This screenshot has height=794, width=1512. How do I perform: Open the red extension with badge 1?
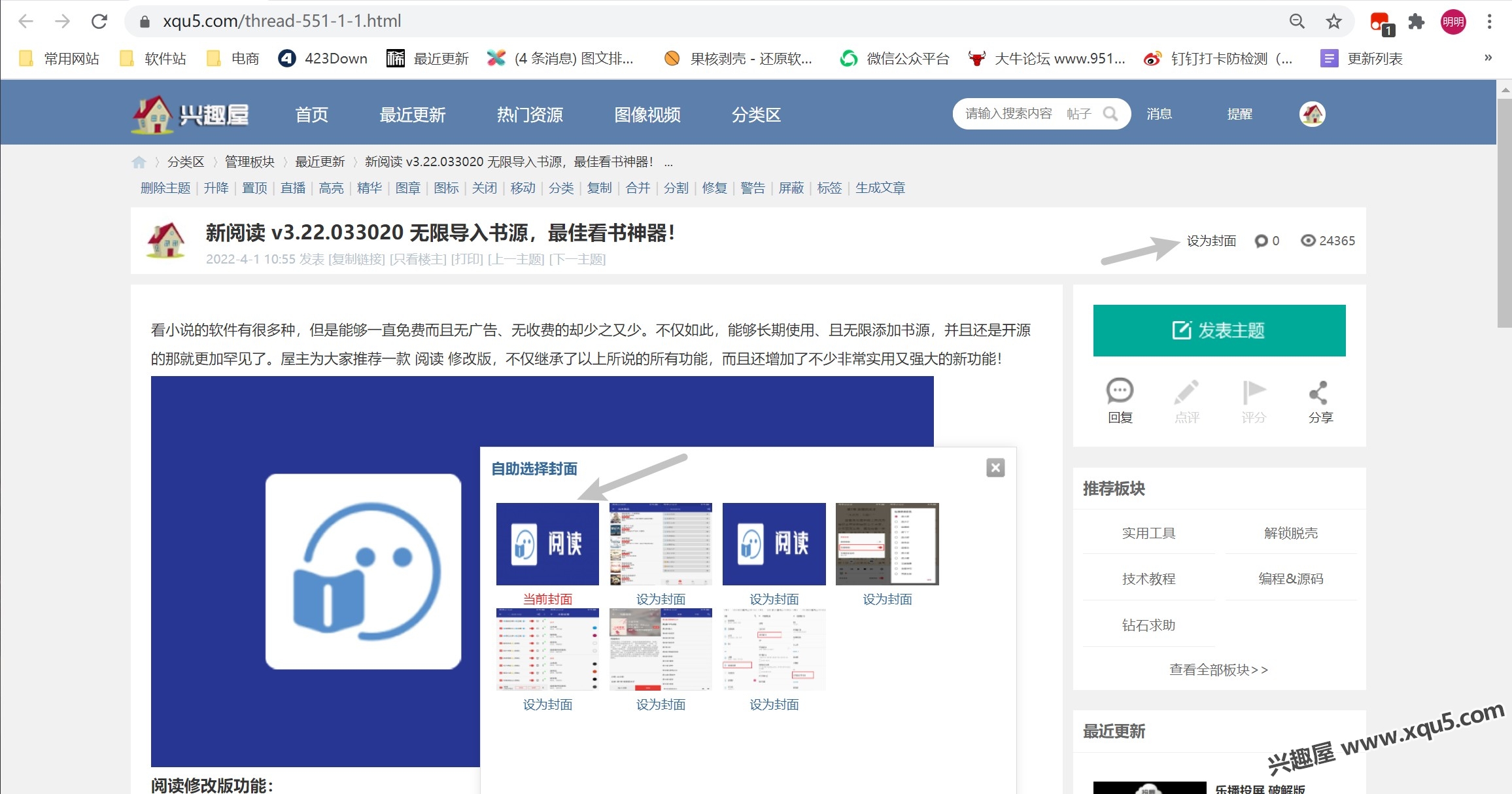coord(1382,23)
